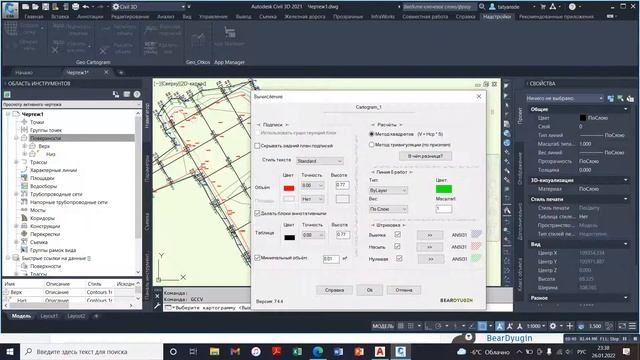This screenshot has height=360, width=640.
Task: Switch to the Начало document tab
Action: pos(24,73)
